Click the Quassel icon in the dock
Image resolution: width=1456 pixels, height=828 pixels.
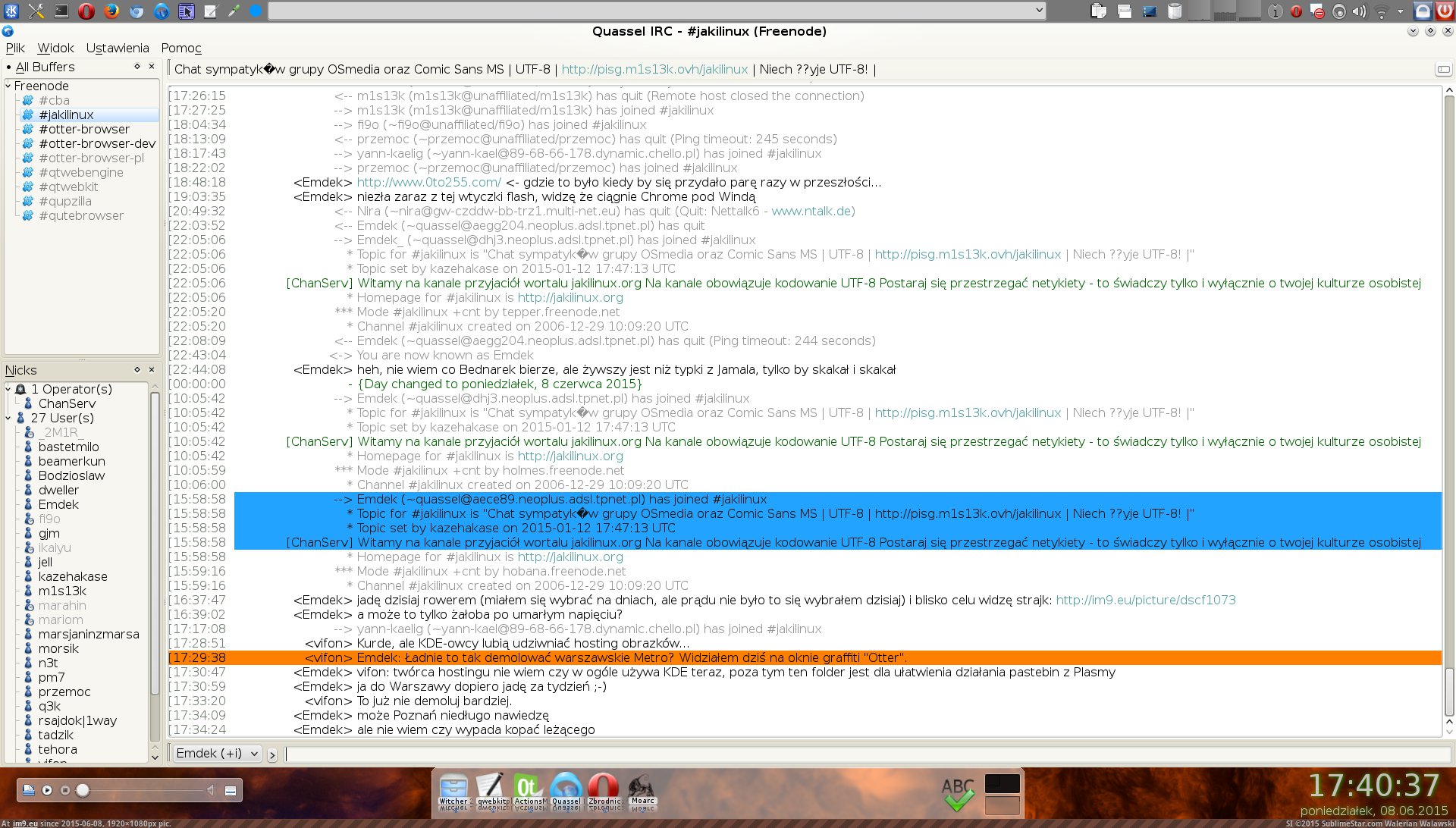(566, 789)
